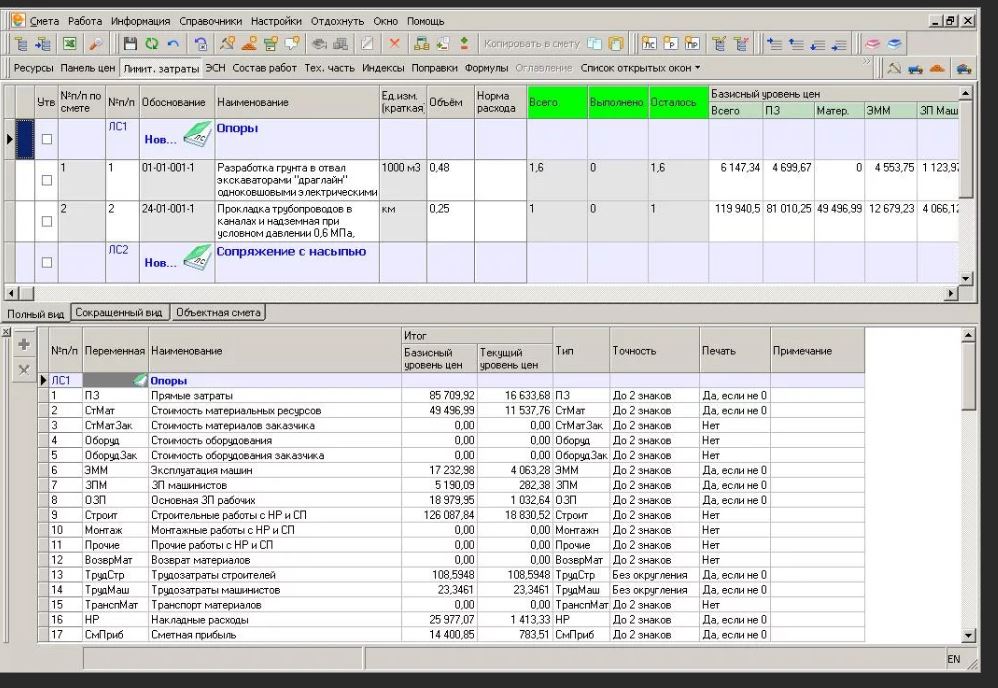Click the floppy disk save icon
The width and height of the screenshot is (998, 688).
click(x=130, y=44)
